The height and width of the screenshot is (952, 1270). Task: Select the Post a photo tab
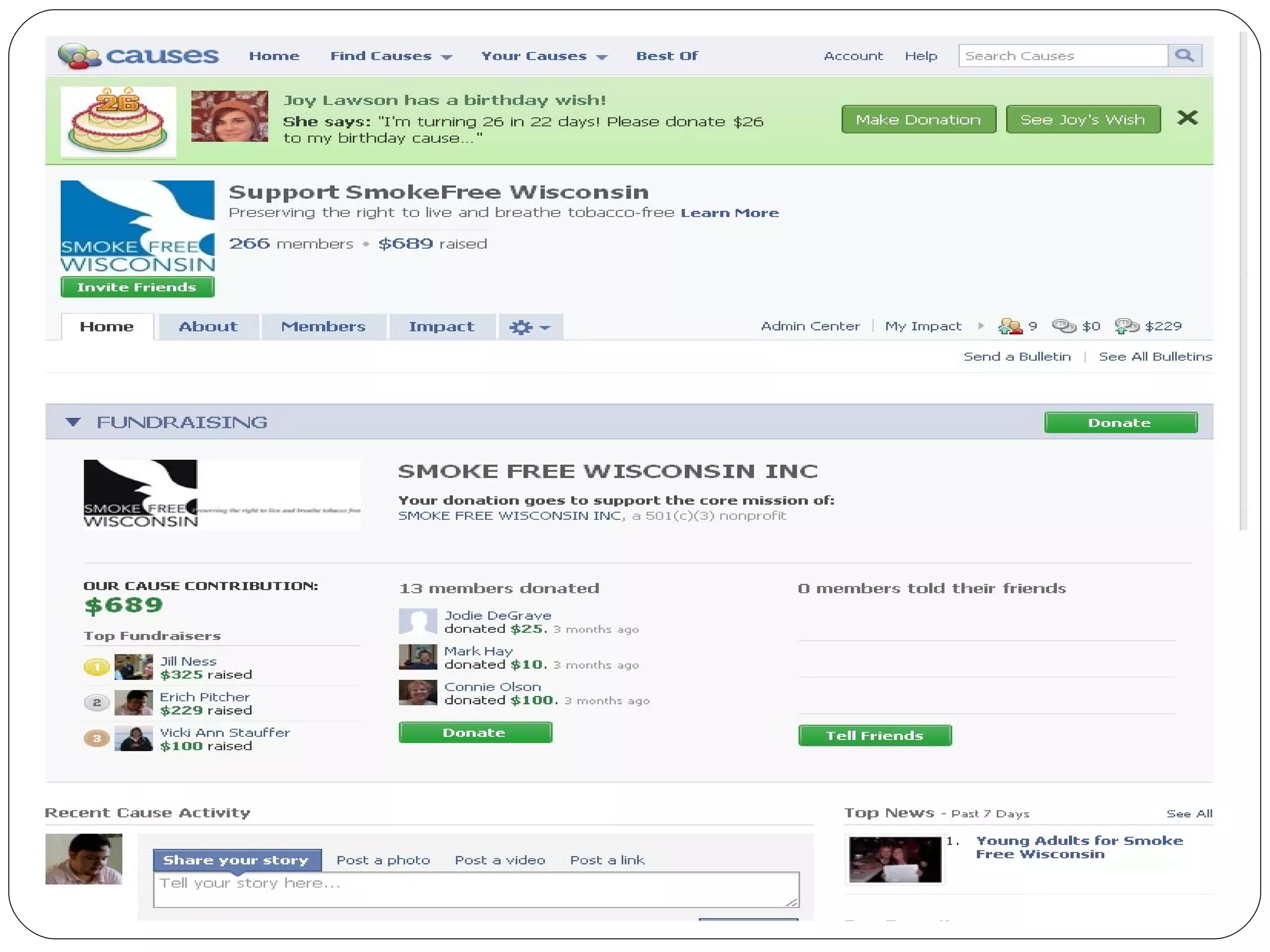[383, 860]
